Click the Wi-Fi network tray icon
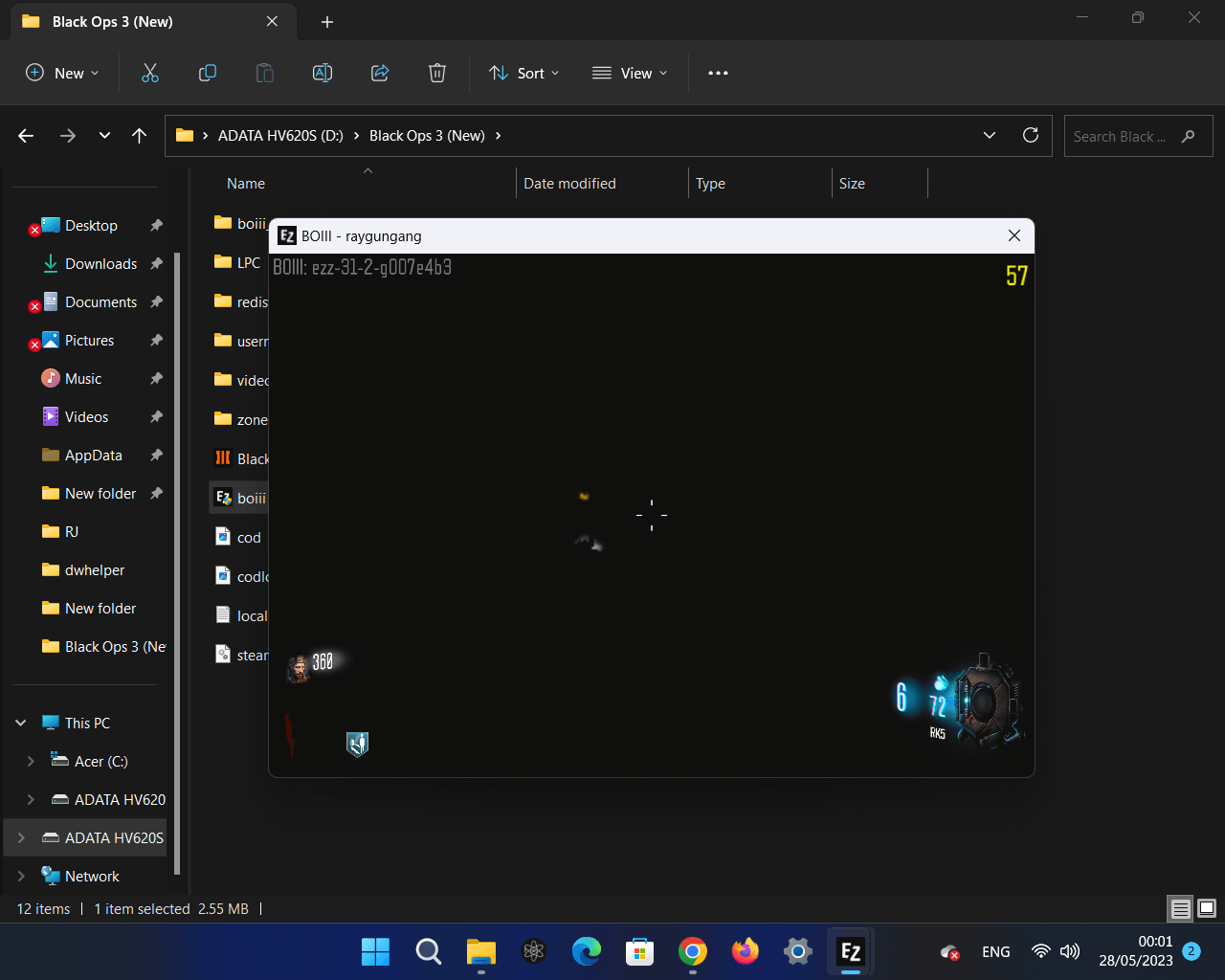The width and height of the screenshot is (1225, 980). tap(1041, 951)
